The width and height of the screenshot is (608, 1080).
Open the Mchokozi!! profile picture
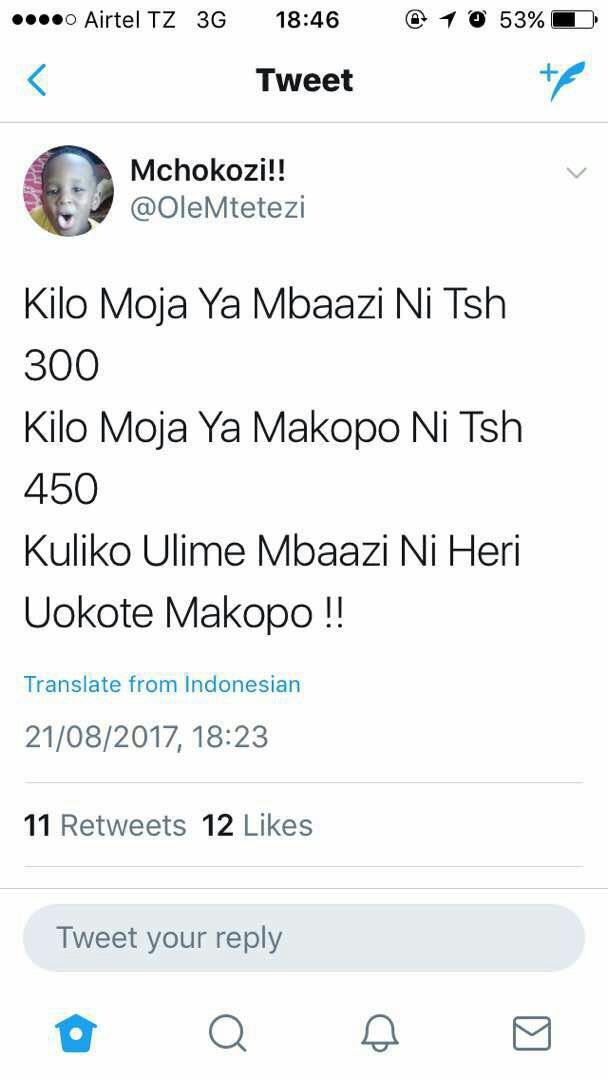(x=69, y=191)
